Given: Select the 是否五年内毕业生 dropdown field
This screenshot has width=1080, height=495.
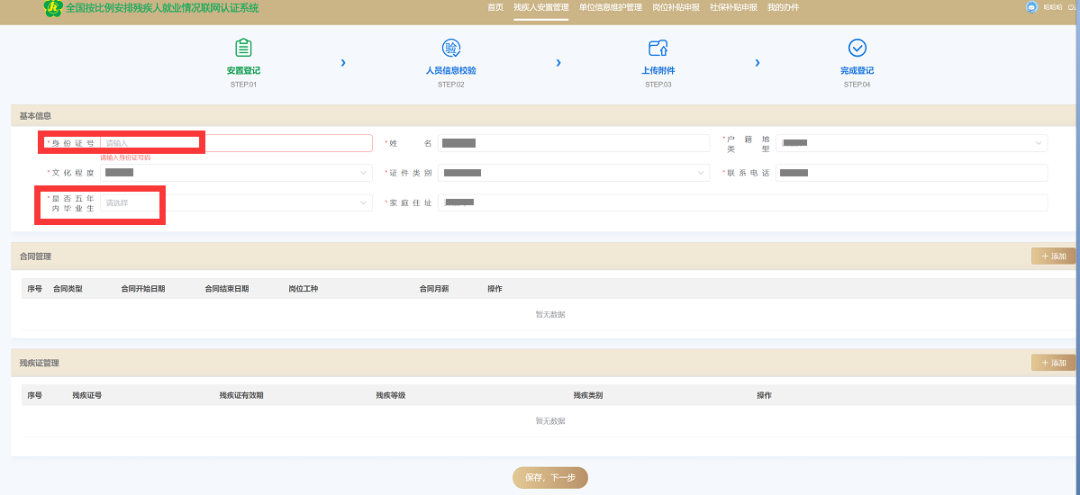Looking at the screenshot, I should tap(132, 203).
